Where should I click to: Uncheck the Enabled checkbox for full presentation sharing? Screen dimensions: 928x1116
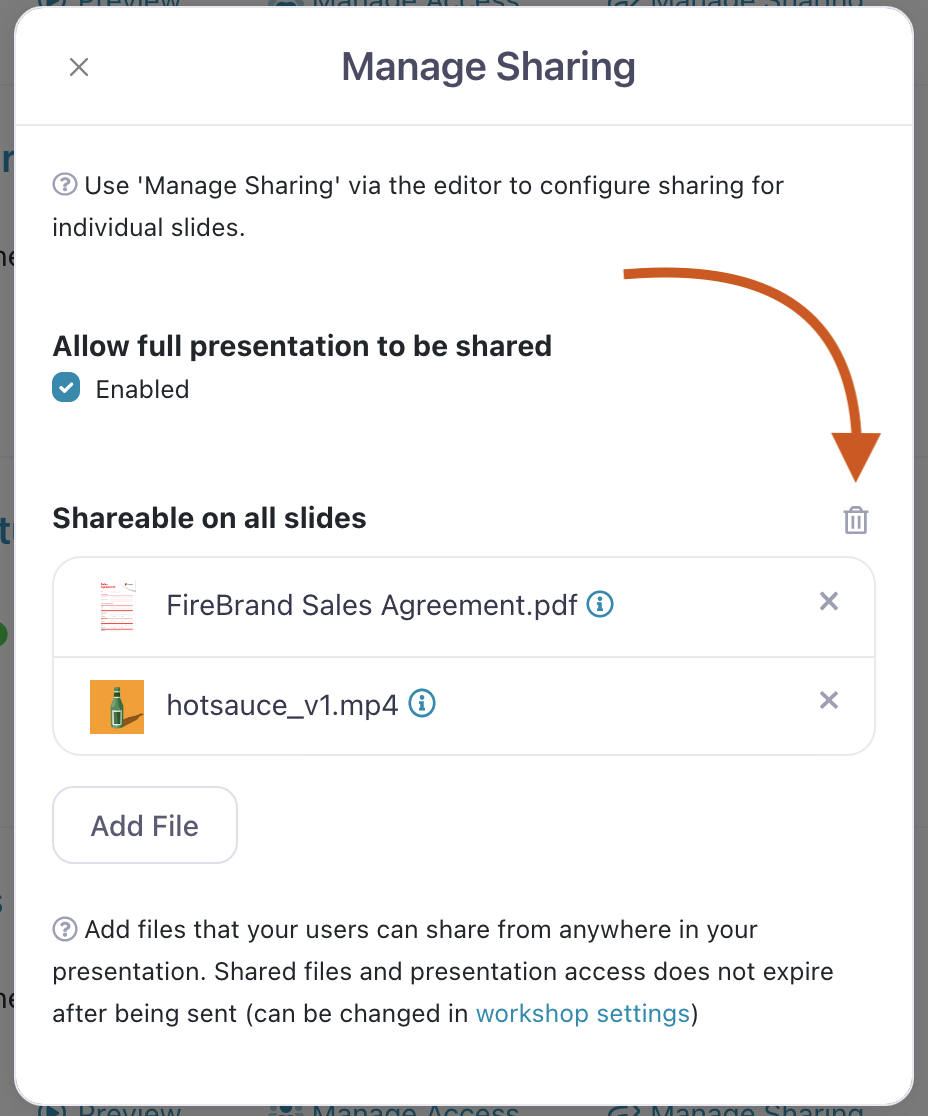(66, 388)
